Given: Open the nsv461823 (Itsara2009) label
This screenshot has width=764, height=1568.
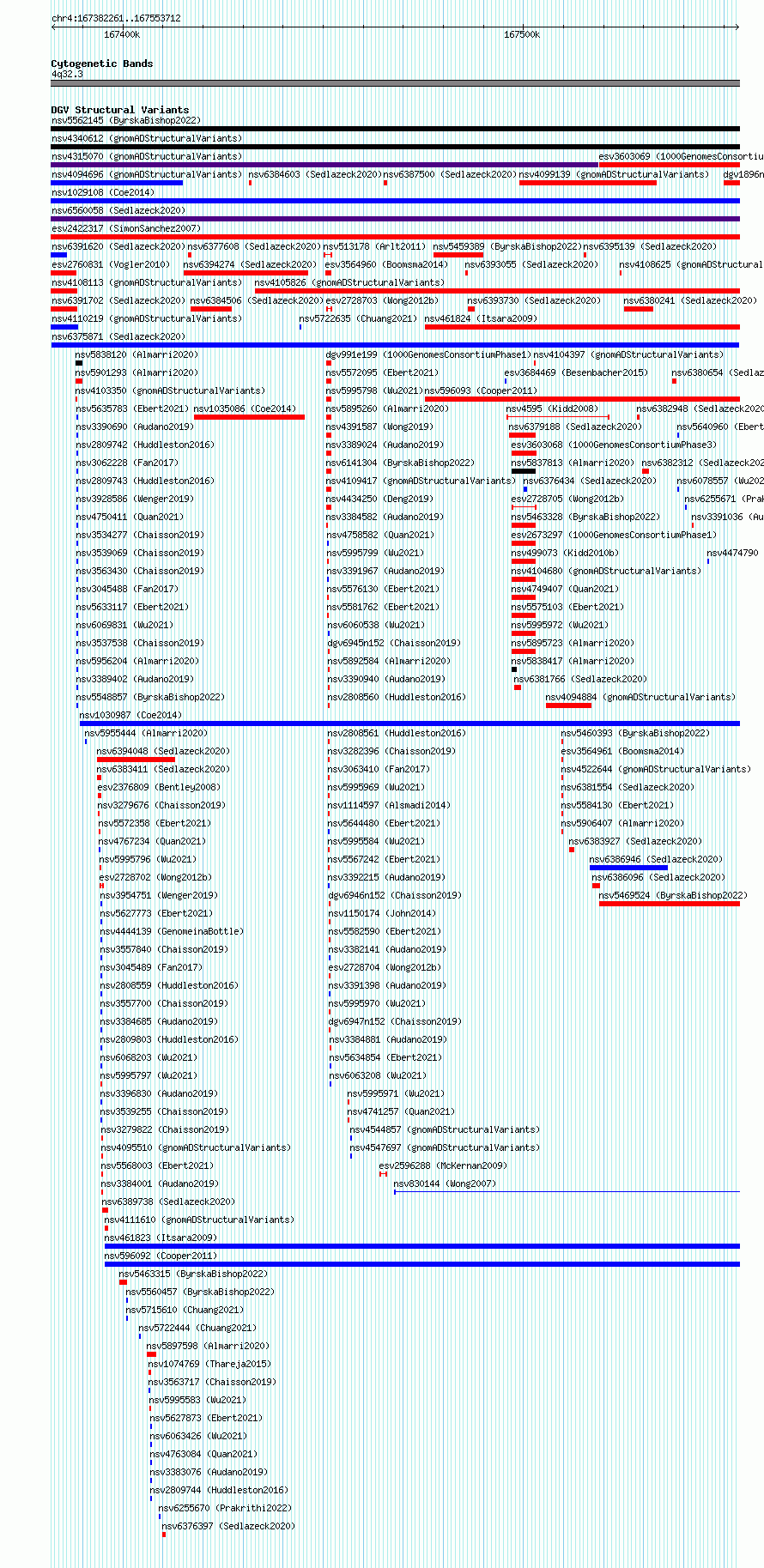Looking at the screenshot, I should tap(161, 1238).
